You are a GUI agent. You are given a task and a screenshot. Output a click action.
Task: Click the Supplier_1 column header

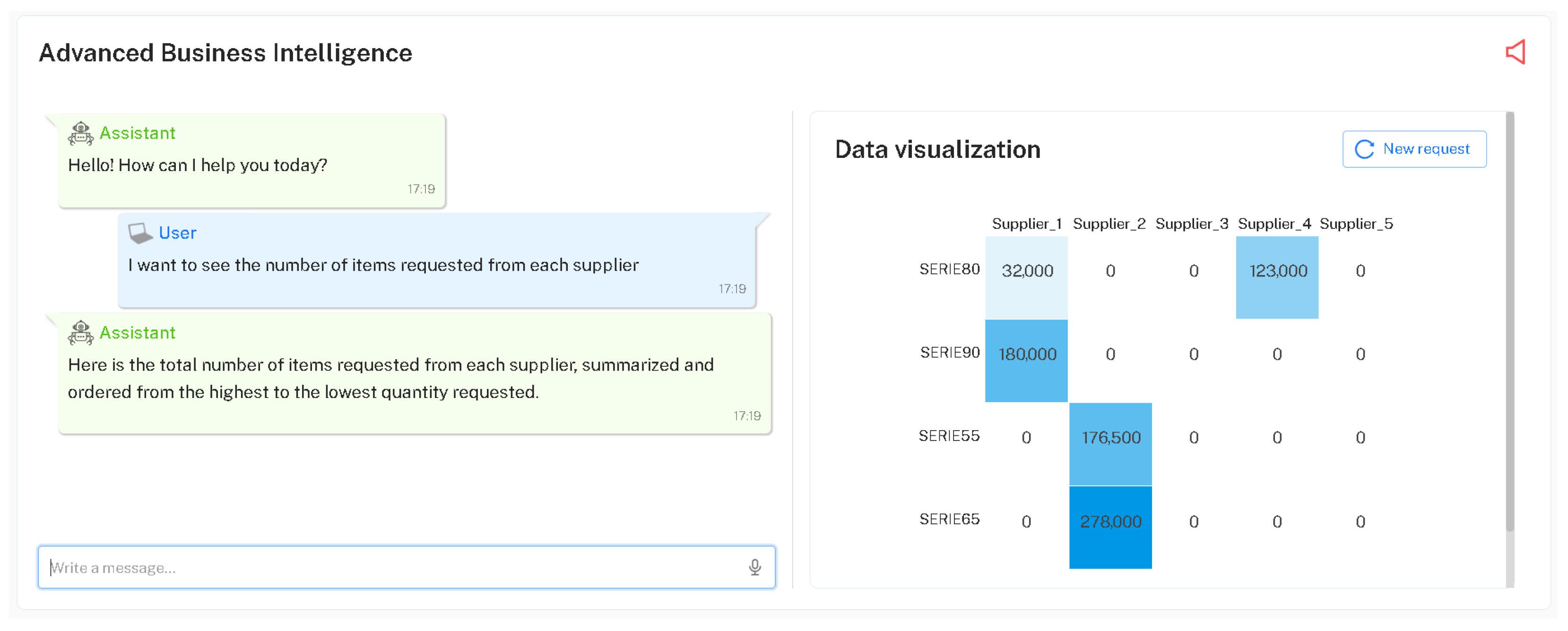pos(1026,224)
